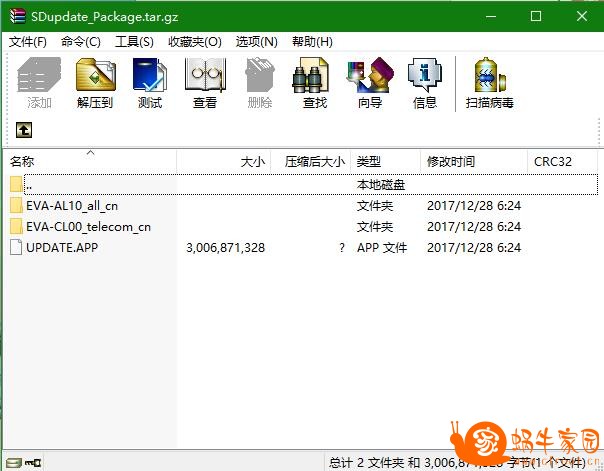This screenshot has width=604, height=471.
Task: Open the 文件(F) menu
Action: tap(28, 42)
